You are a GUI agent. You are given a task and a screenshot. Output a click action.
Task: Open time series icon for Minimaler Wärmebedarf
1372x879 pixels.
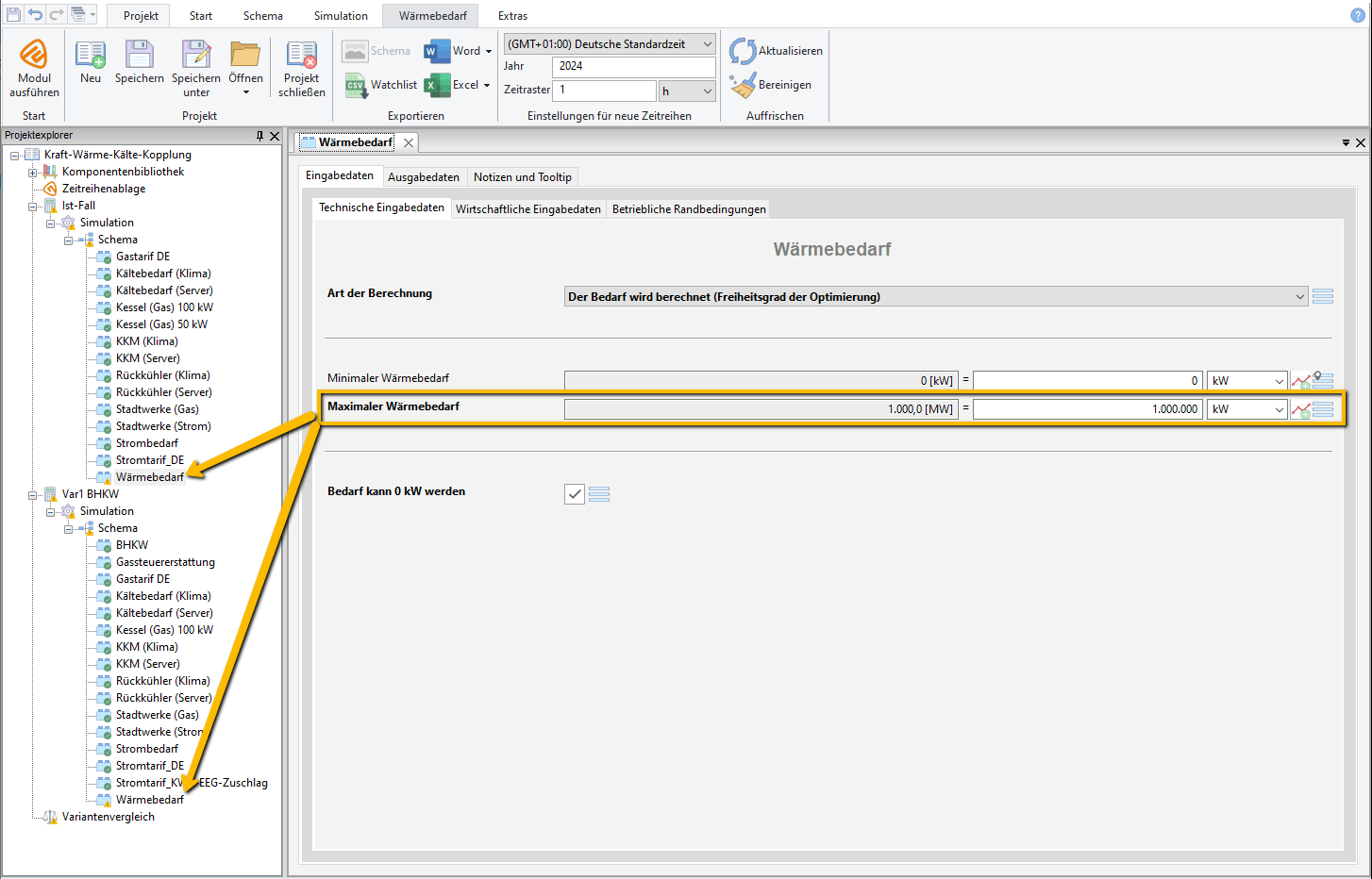coord(1301,381)
